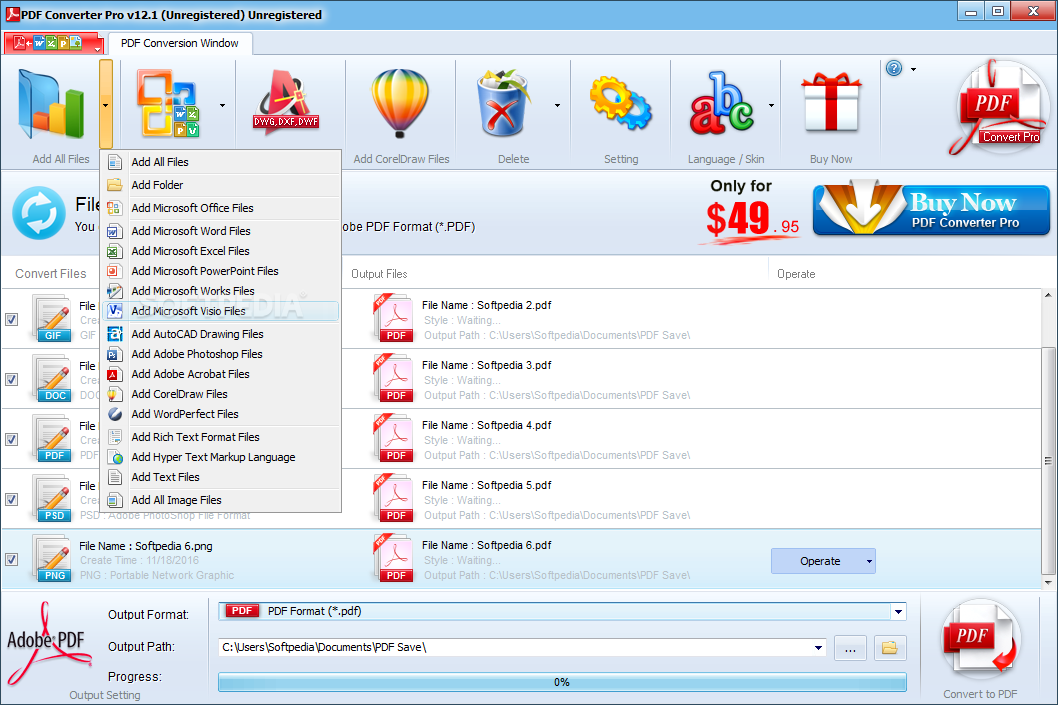Click the Operate column header
This screenshot has width=1058, height=705.
click(796, 274)
